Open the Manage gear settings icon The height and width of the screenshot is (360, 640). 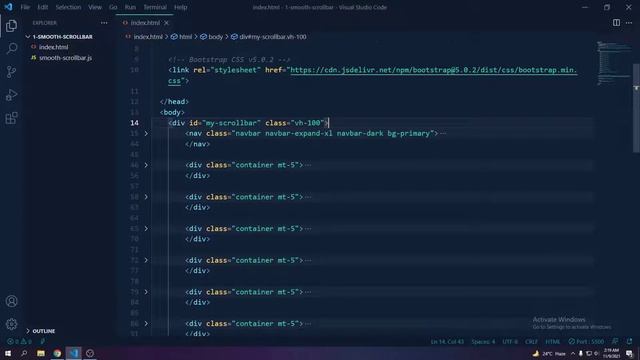point(11,324)
